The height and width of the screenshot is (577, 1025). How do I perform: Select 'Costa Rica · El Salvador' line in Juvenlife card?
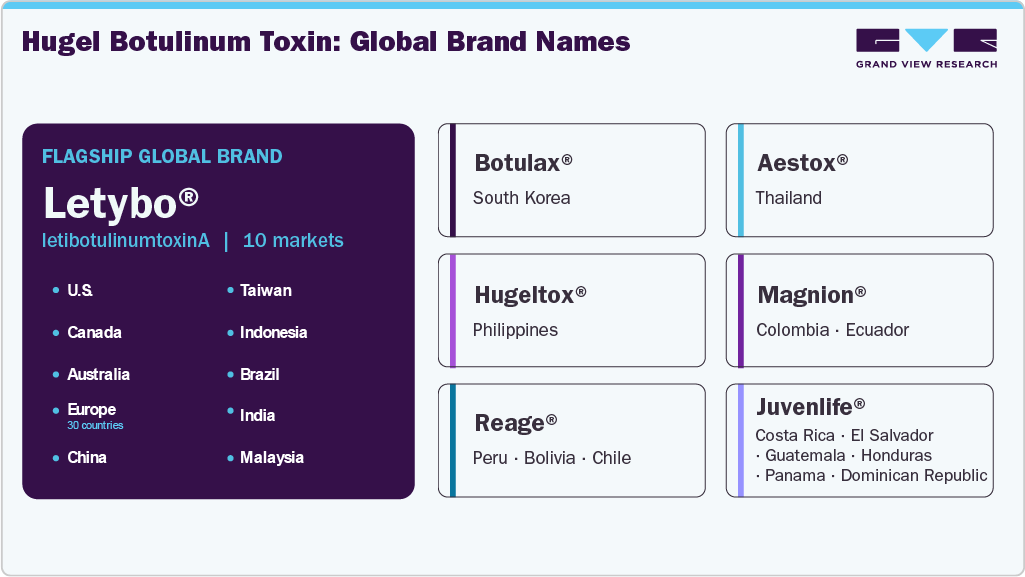[x=844, y=435]
